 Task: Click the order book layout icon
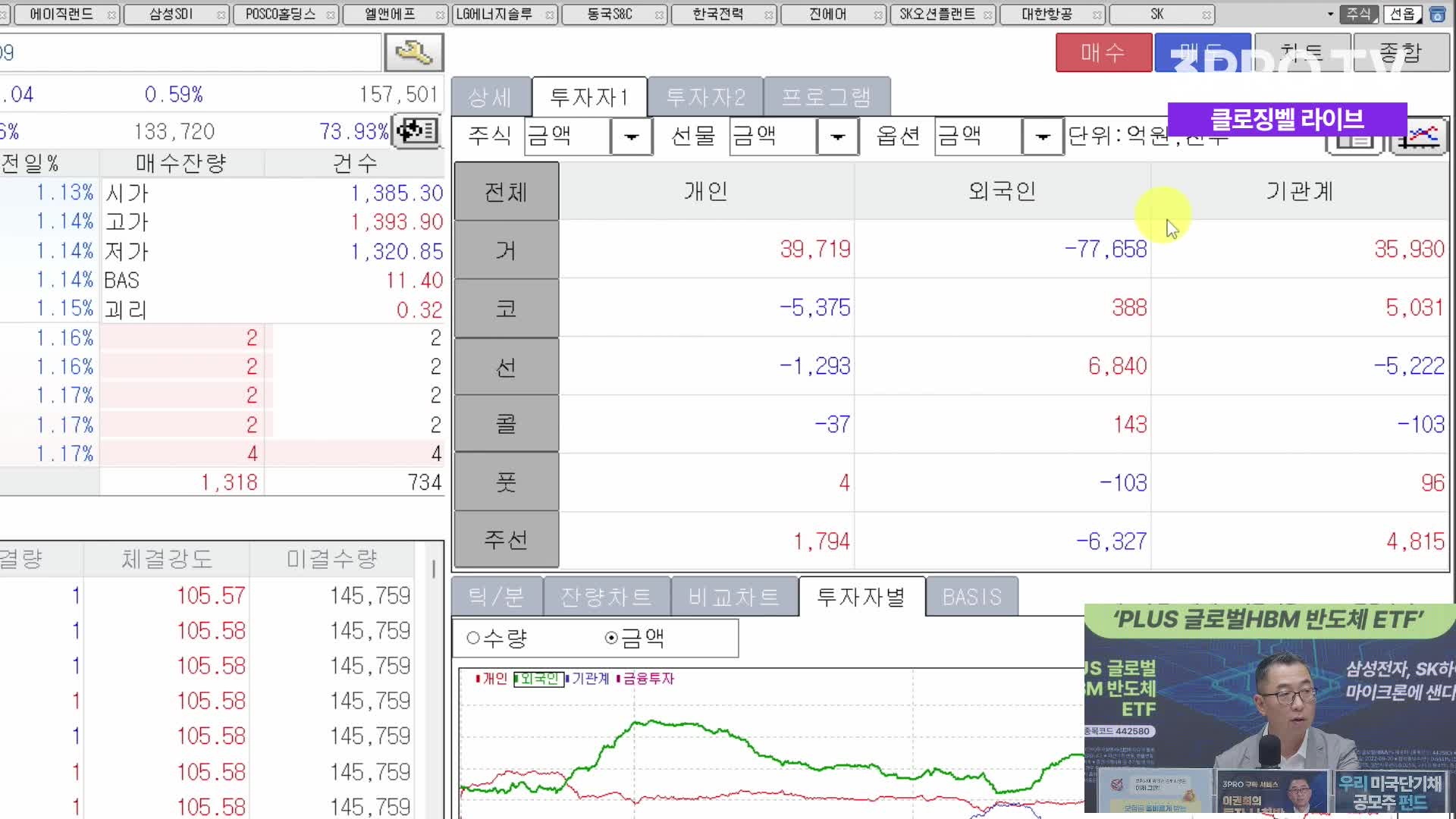416,131
